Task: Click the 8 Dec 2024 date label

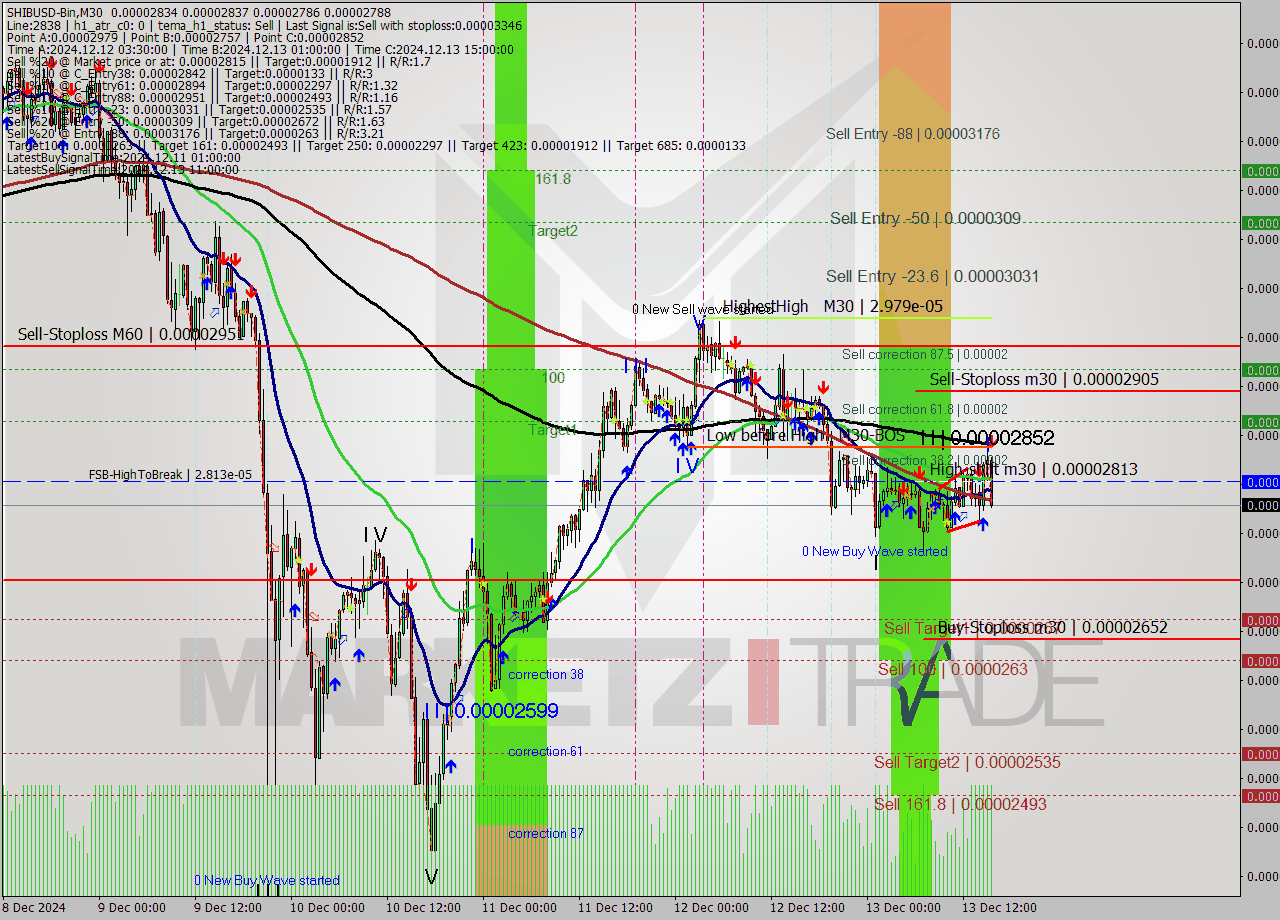Action: [36, 908]
